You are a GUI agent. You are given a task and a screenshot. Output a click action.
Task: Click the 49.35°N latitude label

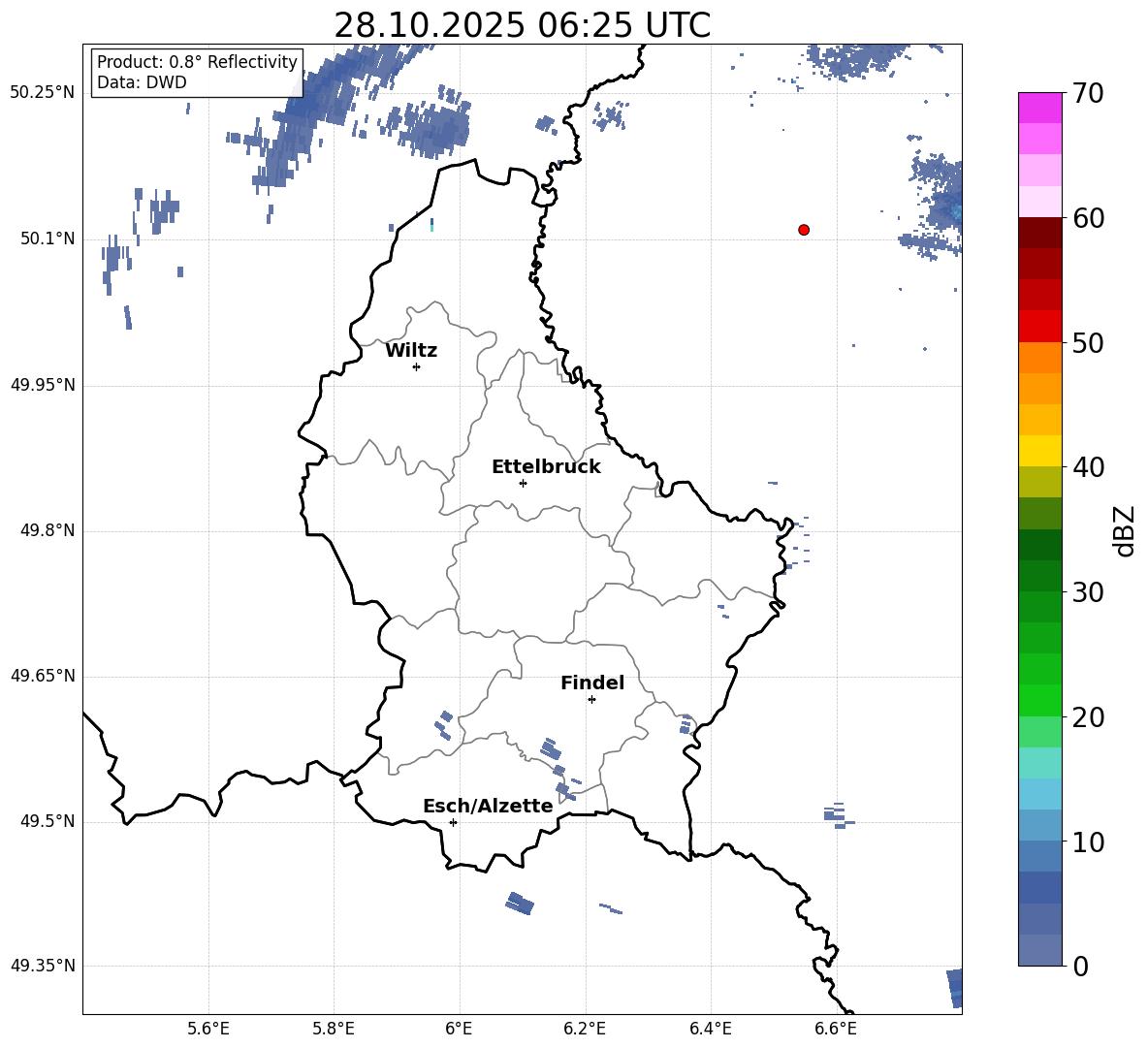44,966
